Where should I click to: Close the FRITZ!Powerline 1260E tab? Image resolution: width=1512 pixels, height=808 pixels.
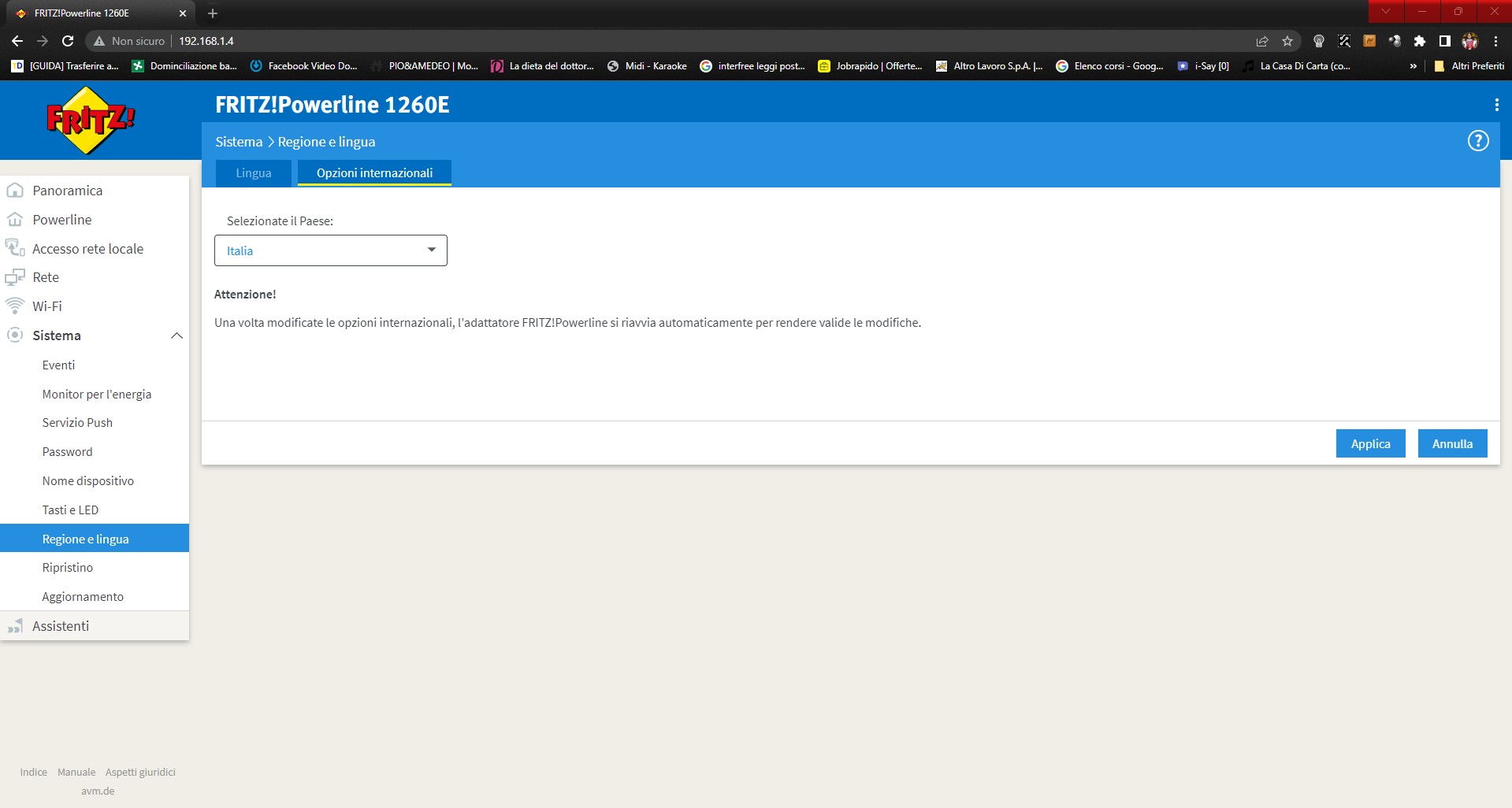pos(183,13)
